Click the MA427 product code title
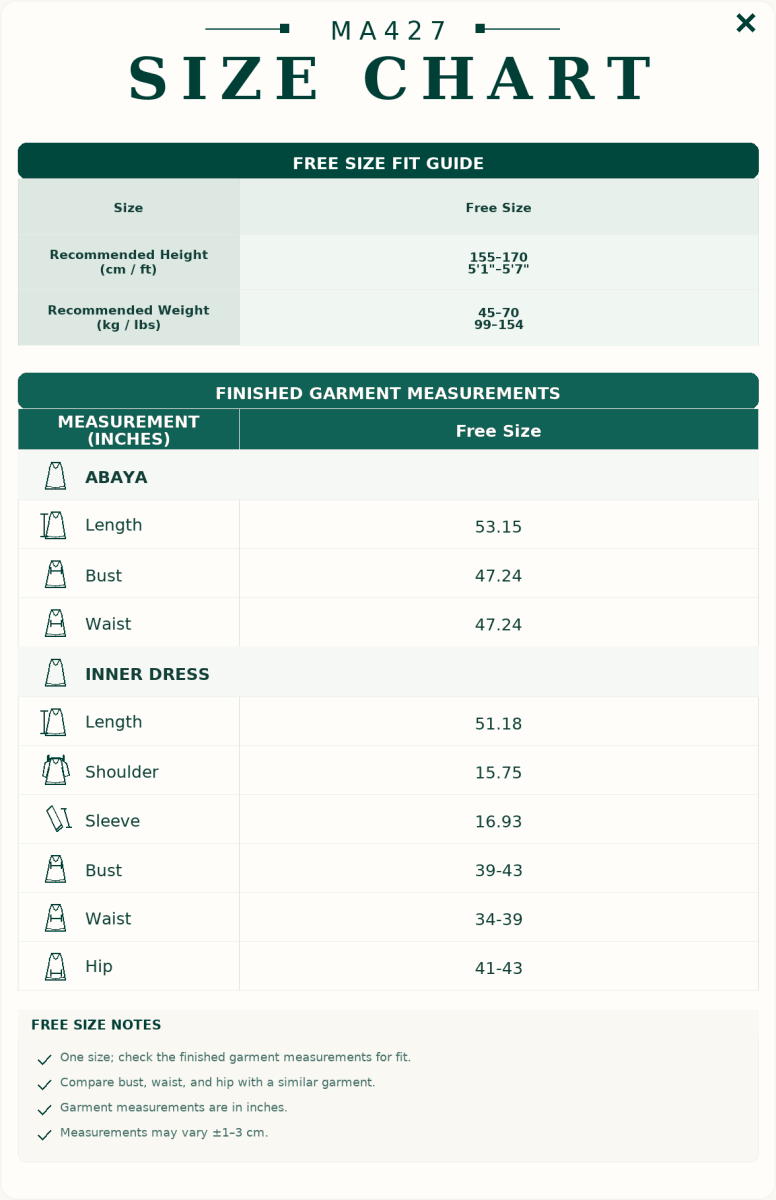 (389, 31)
